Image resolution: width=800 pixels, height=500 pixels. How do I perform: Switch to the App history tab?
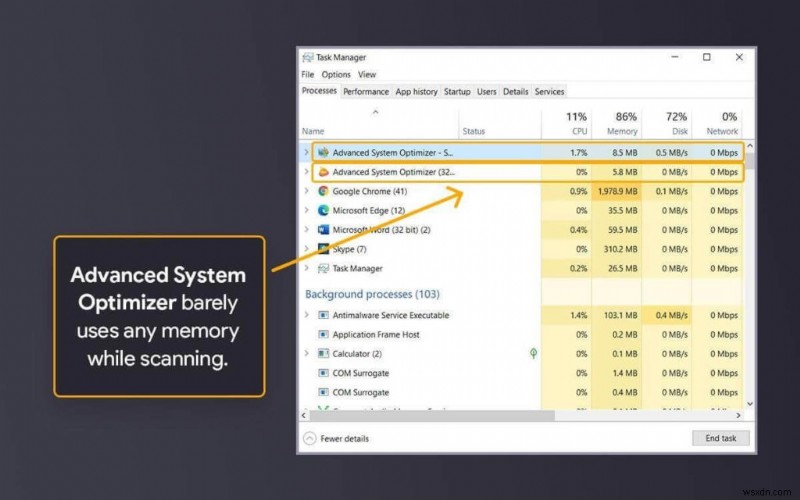pos(416,92)
